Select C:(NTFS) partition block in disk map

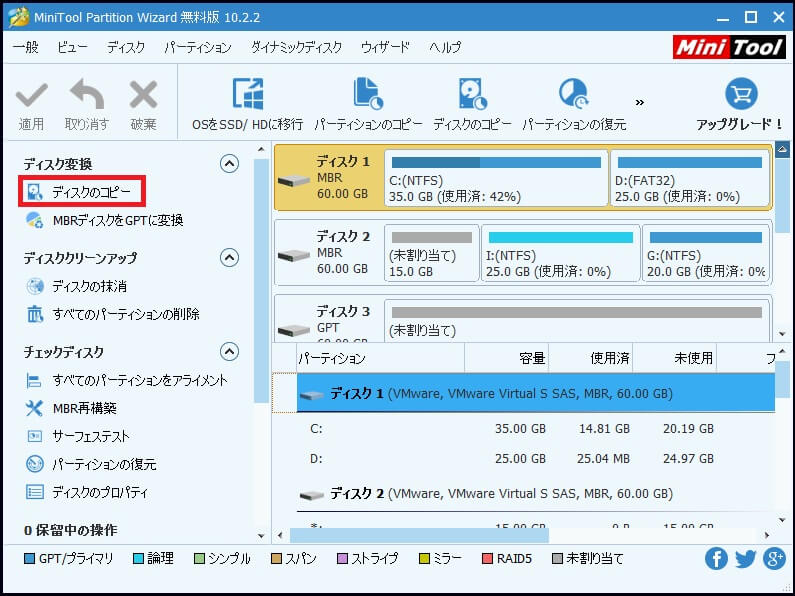point(496,177)
